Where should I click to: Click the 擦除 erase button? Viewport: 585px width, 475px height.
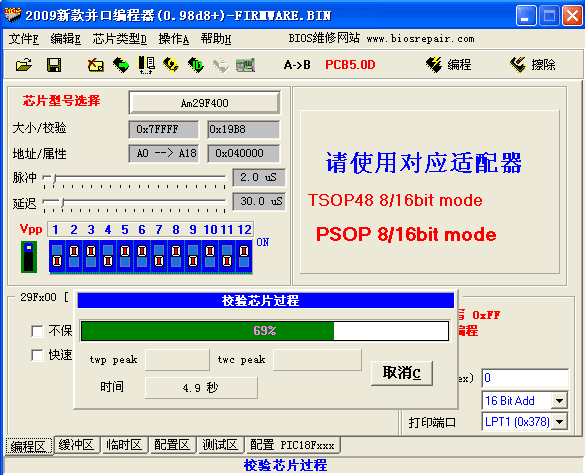[533, 65]
